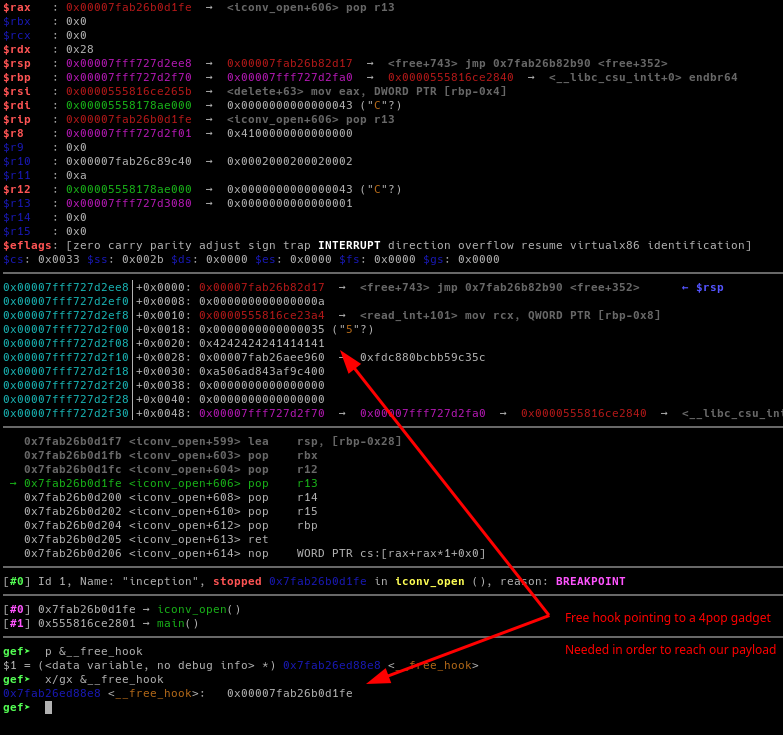The height and width of the screenshot is (735, 783).
Task: Select stack value 0x4242424241414141
Action: 262,343
